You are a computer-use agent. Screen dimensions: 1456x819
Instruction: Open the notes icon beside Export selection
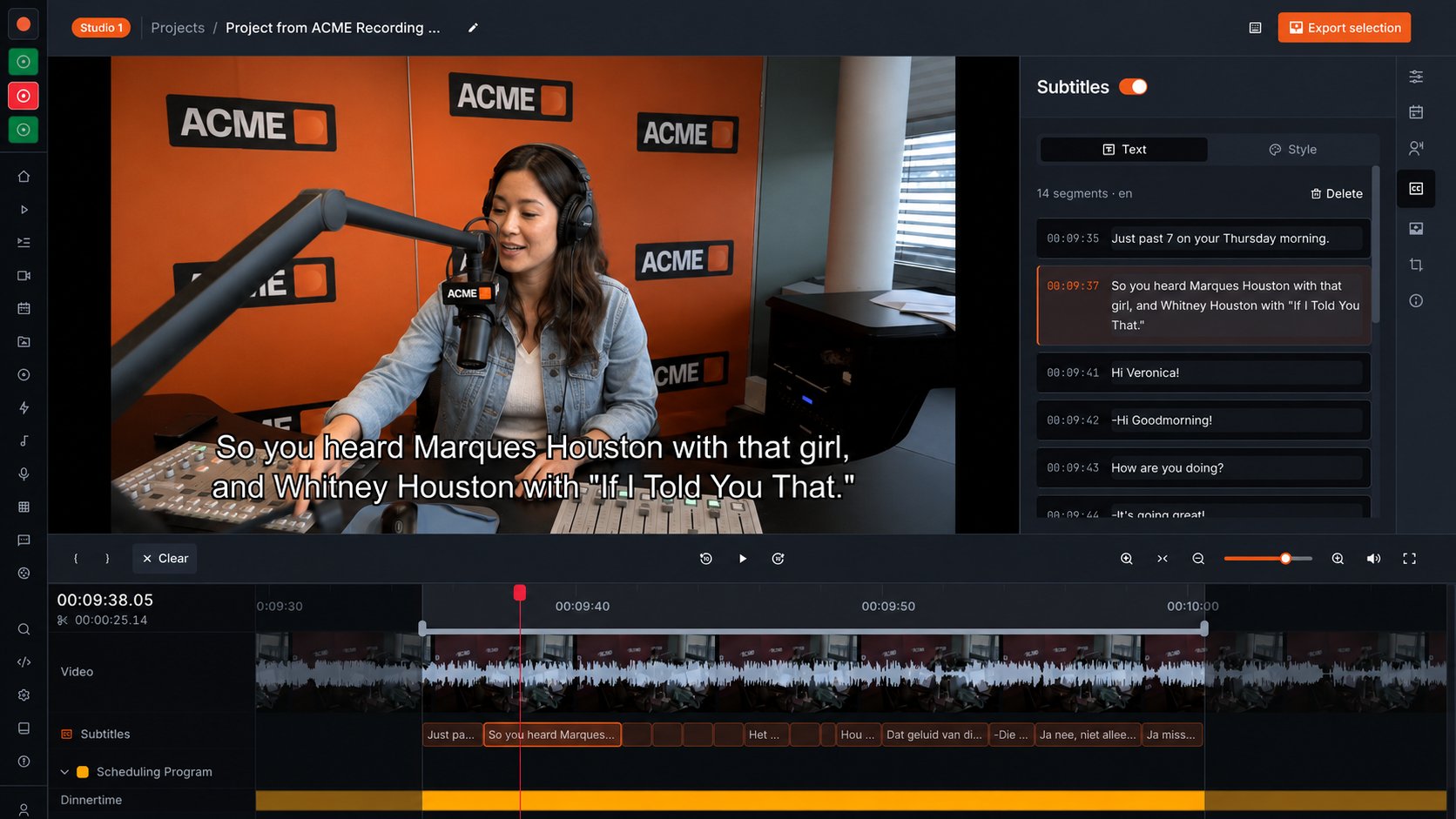pos(1255,28)
